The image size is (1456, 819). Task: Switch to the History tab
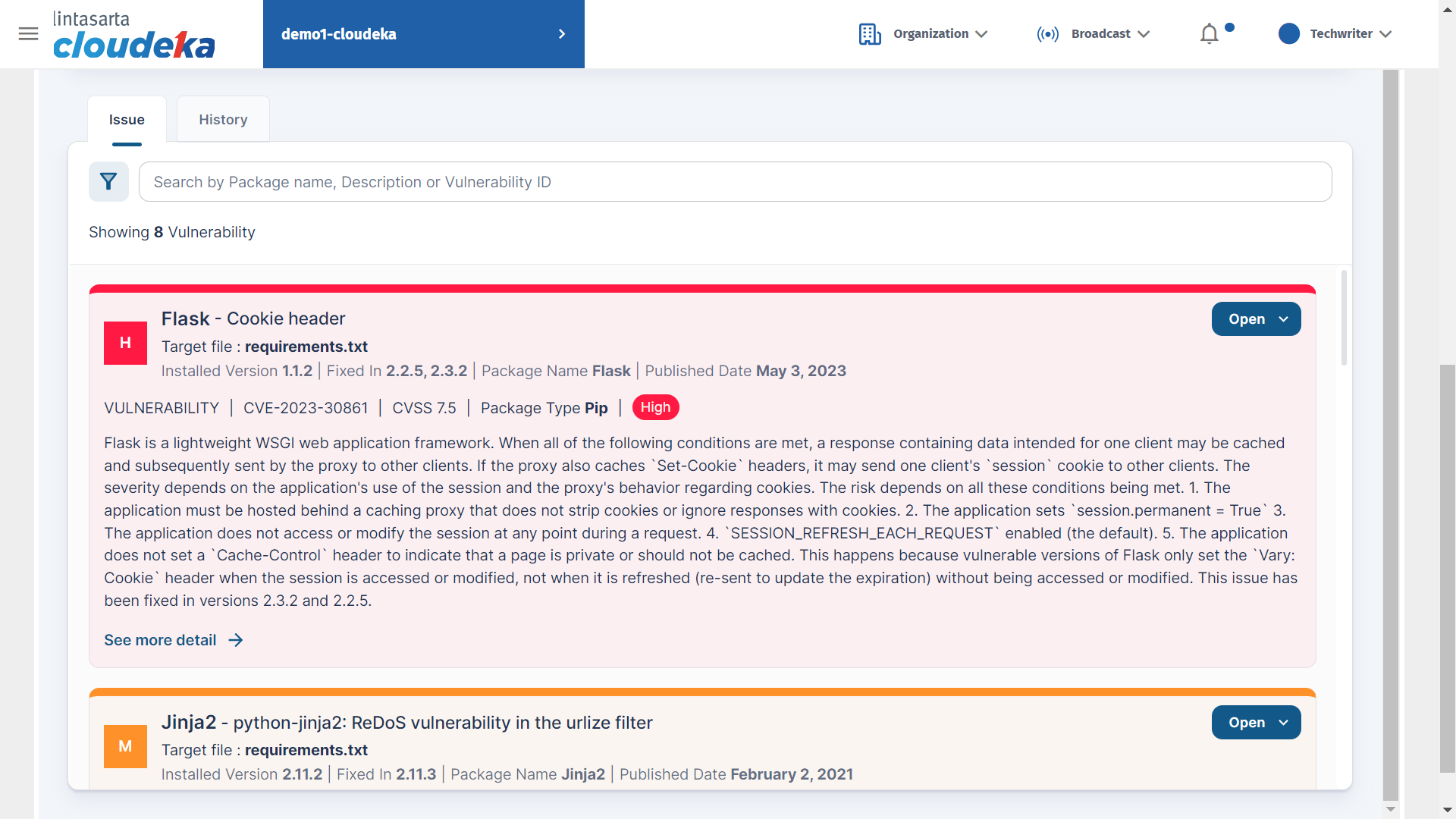(x=223, y=120)
